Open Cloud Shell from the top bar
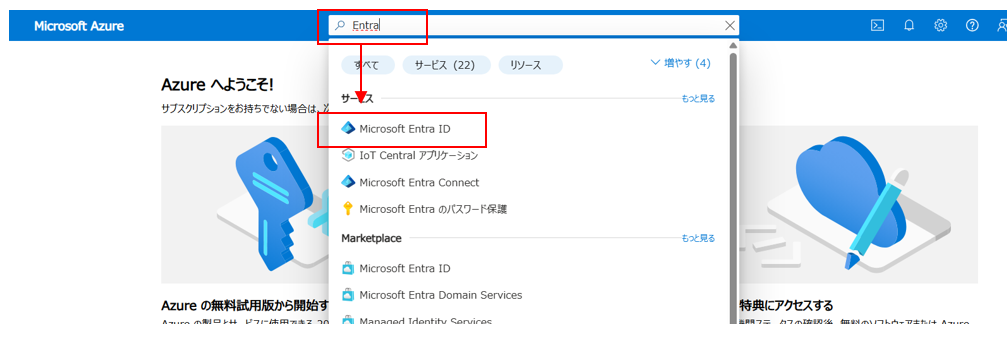Viewport: 1007px width, 360px height. [x=877, y=25]
